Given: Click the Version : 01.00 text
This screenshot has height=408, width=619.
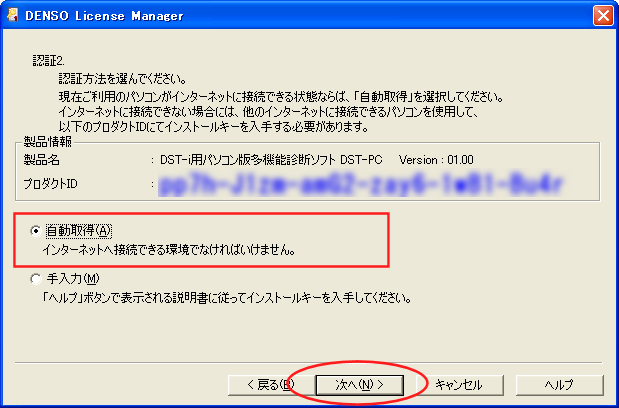Looking at the screenshot, I should (x=436, y=160).
